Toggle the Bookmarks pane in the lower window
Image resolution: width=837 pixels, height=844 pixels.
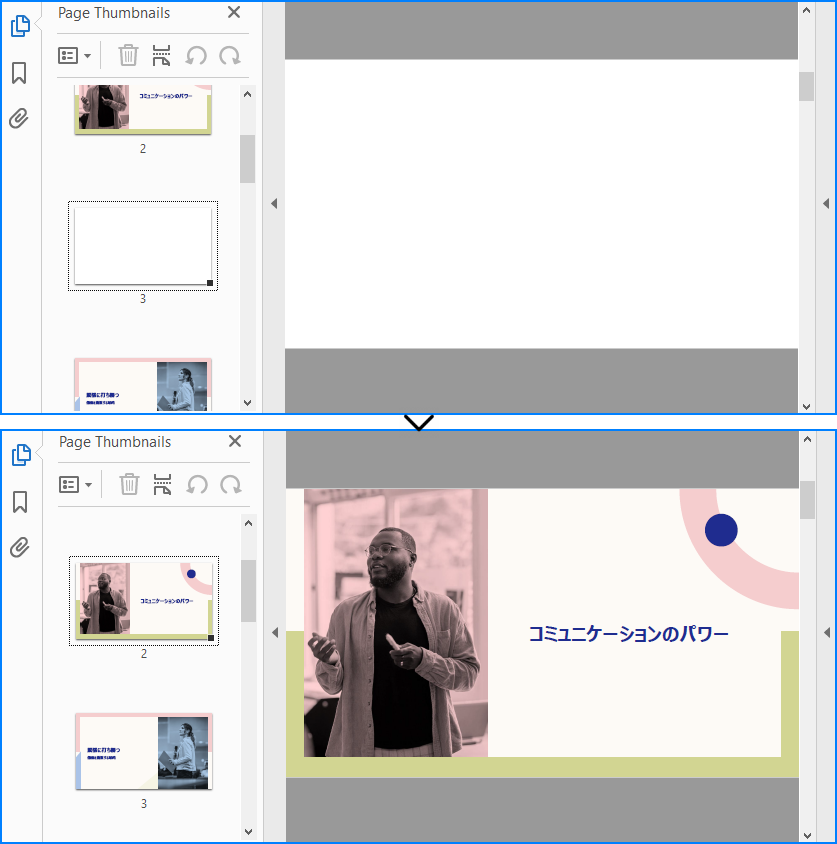pos(19,503)
